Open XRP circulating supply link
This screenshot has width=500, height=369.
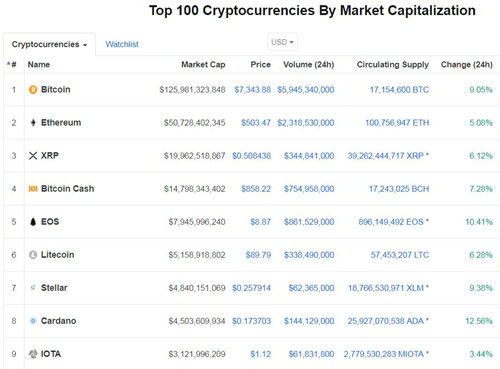pyautogui.click(x=386, y=156)
